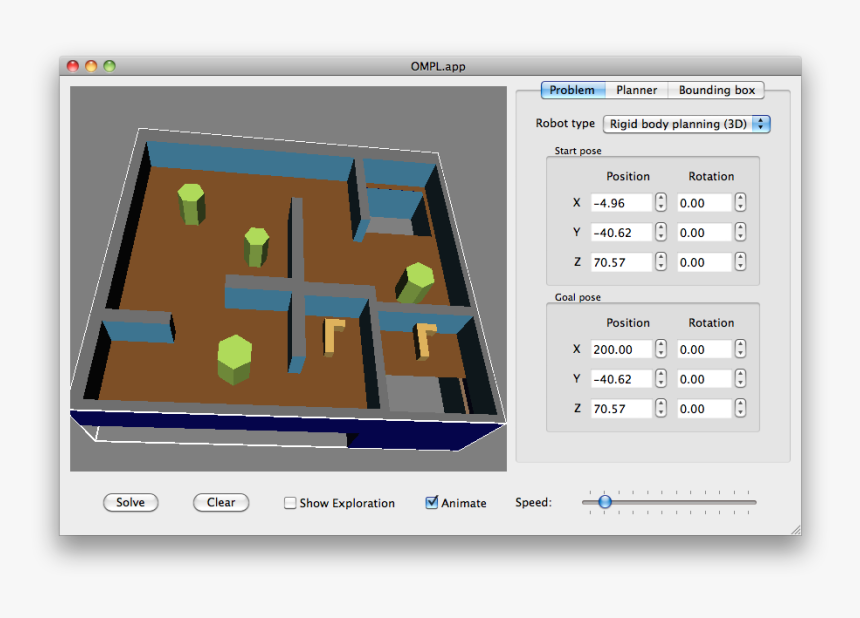
Task: Click the window resize grip corner
Action: [x=796, y=530]
